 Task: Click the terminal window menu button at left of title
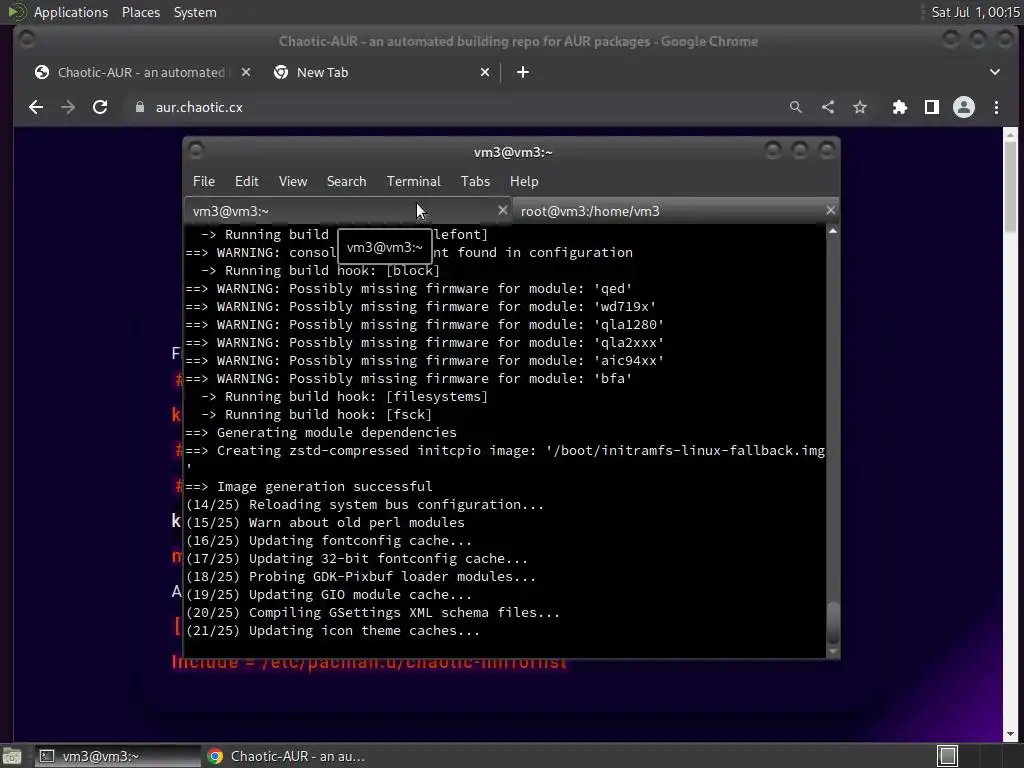195,151
